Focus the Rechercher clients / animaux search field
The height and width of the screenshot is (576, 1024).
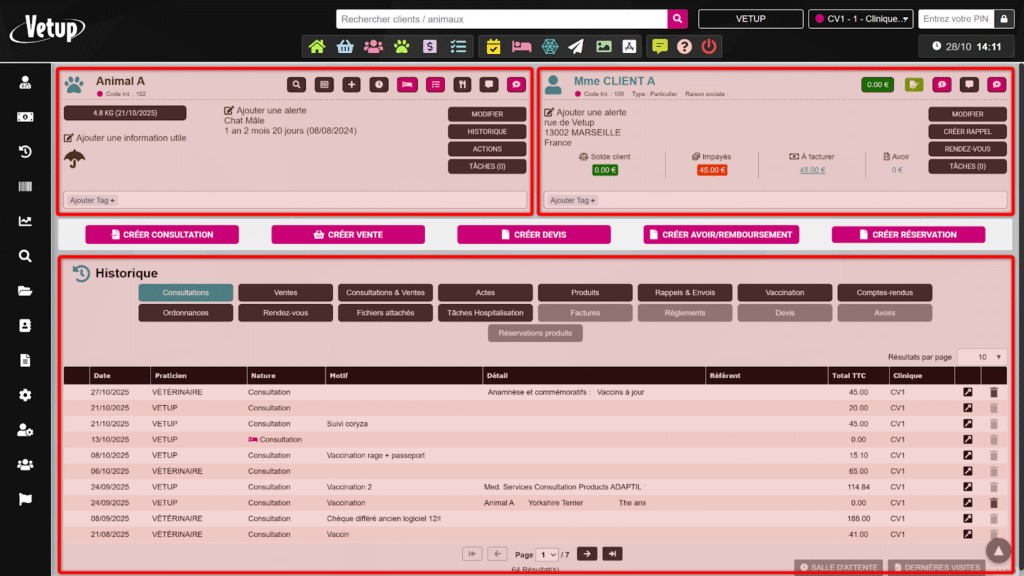click(x=501, y=19)
